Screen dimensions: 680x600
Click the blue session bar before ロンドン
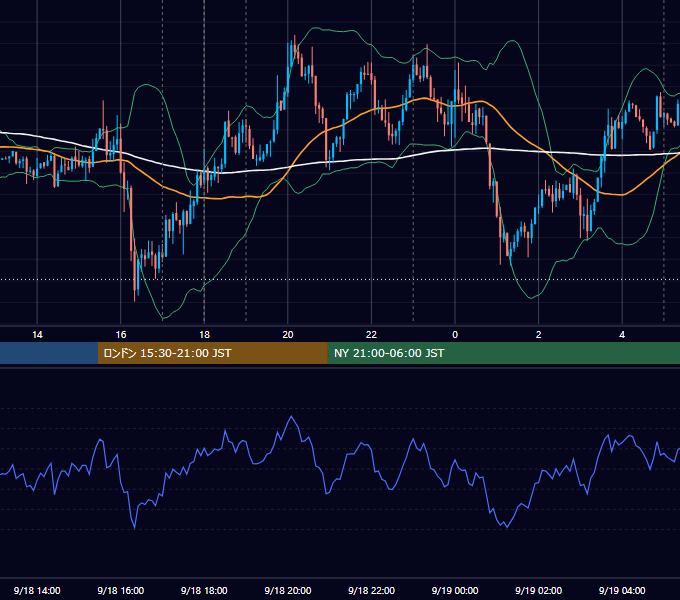click(49, 353)
